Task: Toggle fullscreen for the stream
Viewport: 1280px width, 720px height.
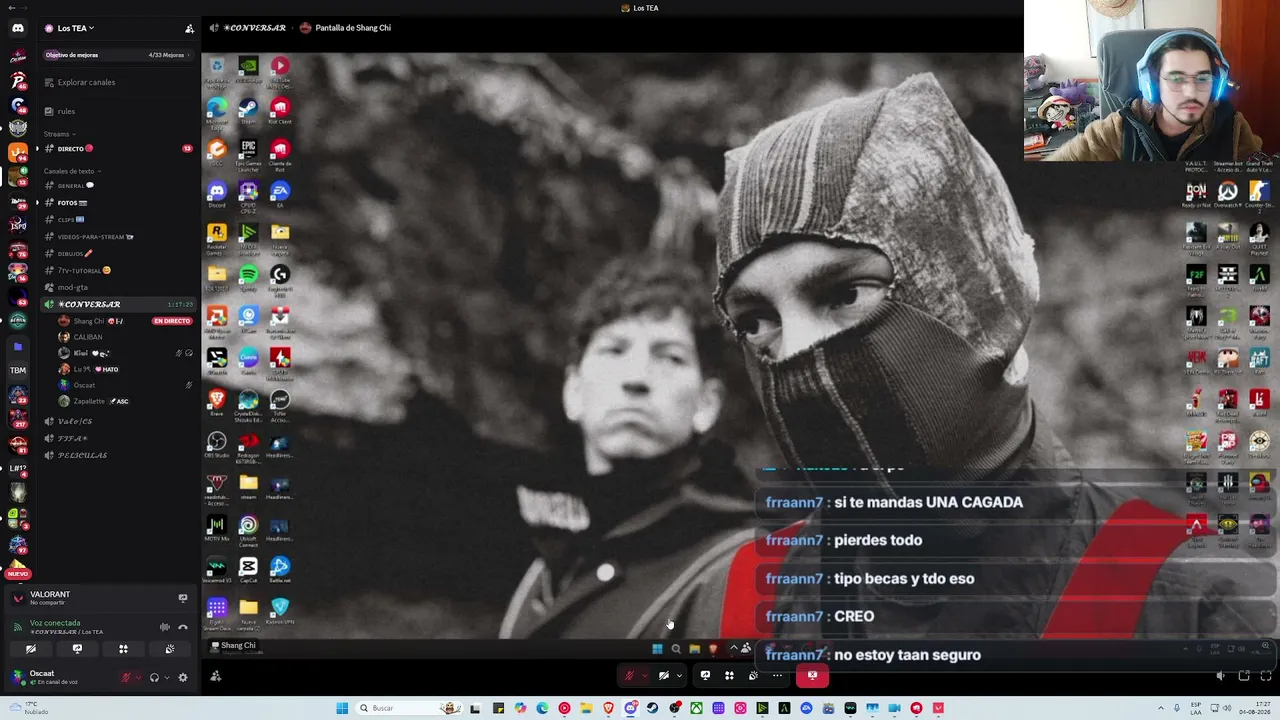Action: click(1267, 676)
